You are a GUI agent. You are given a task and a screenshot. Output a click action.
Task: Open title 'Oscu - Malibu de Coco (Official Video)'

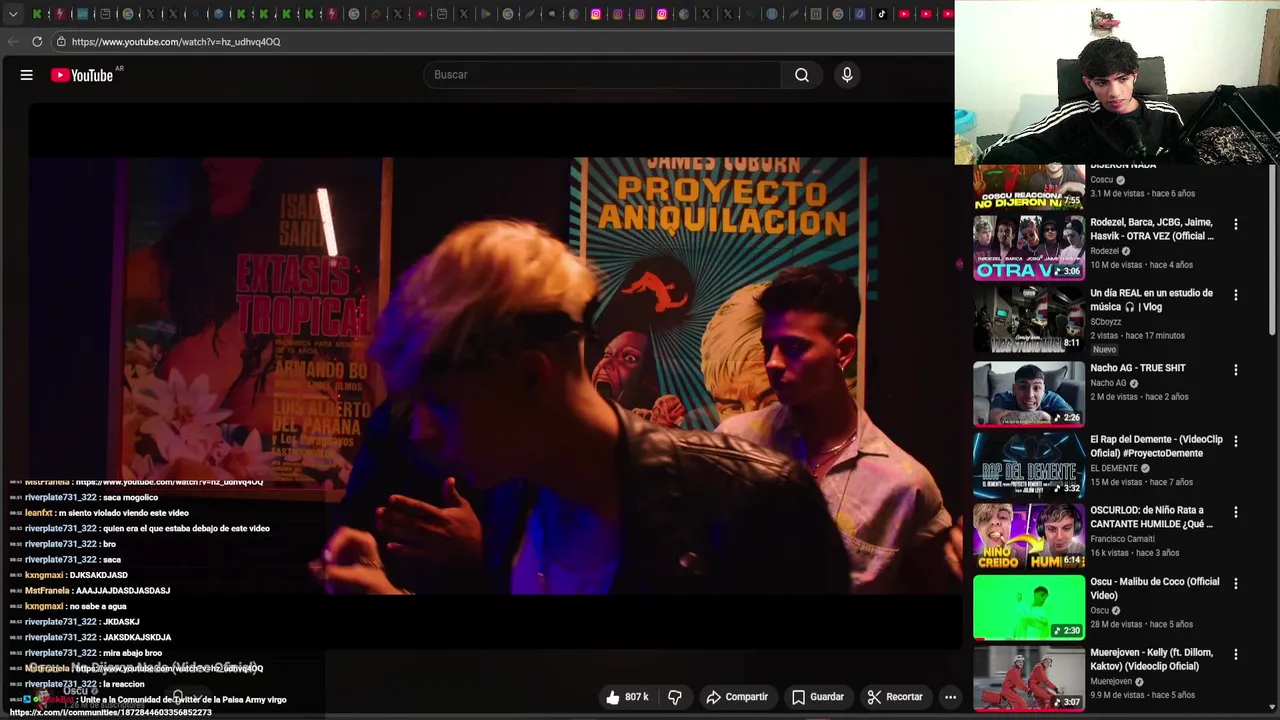coord(1155,588)
